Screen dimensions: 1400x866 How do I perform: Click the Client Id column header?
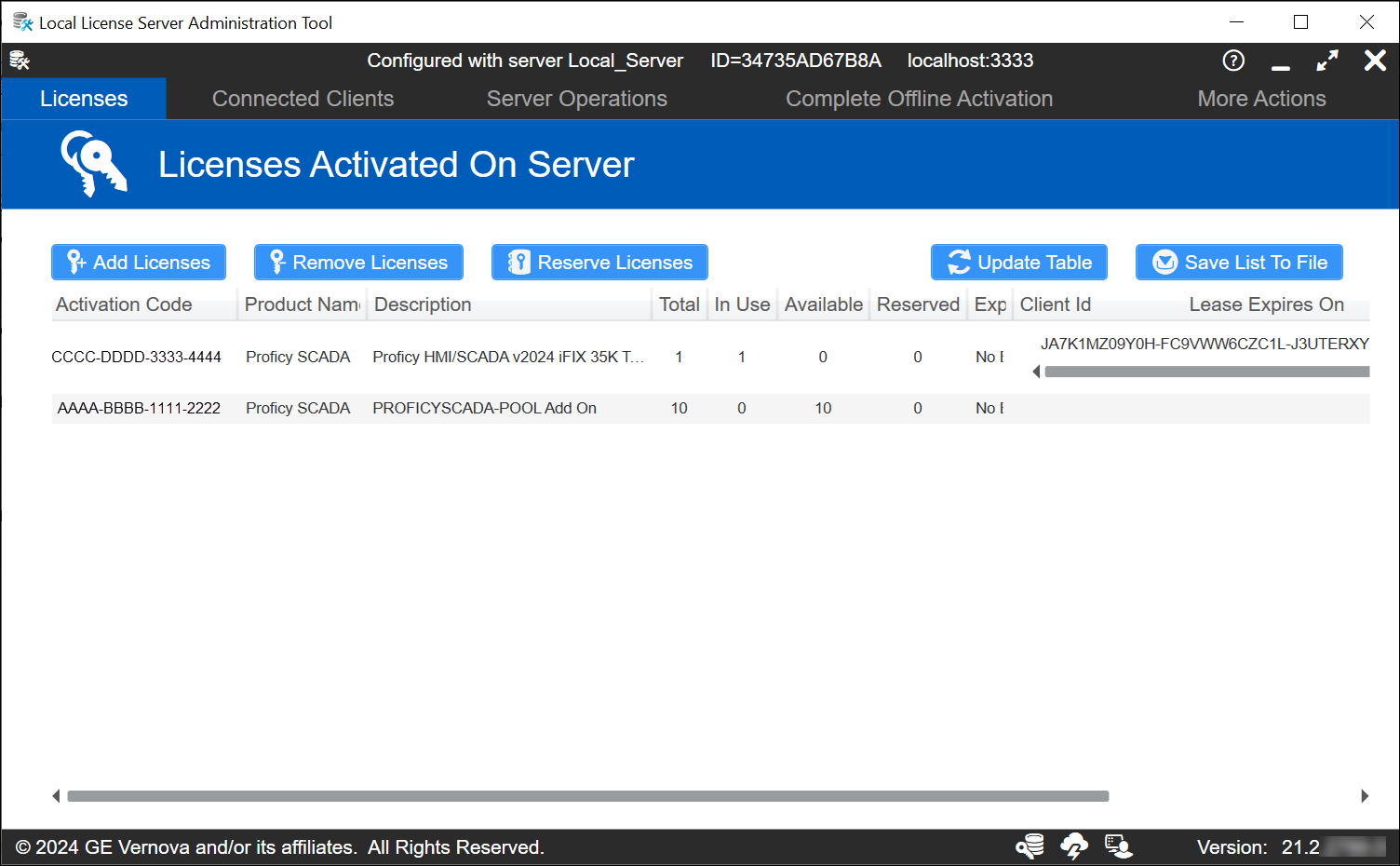coord(1056,304)
